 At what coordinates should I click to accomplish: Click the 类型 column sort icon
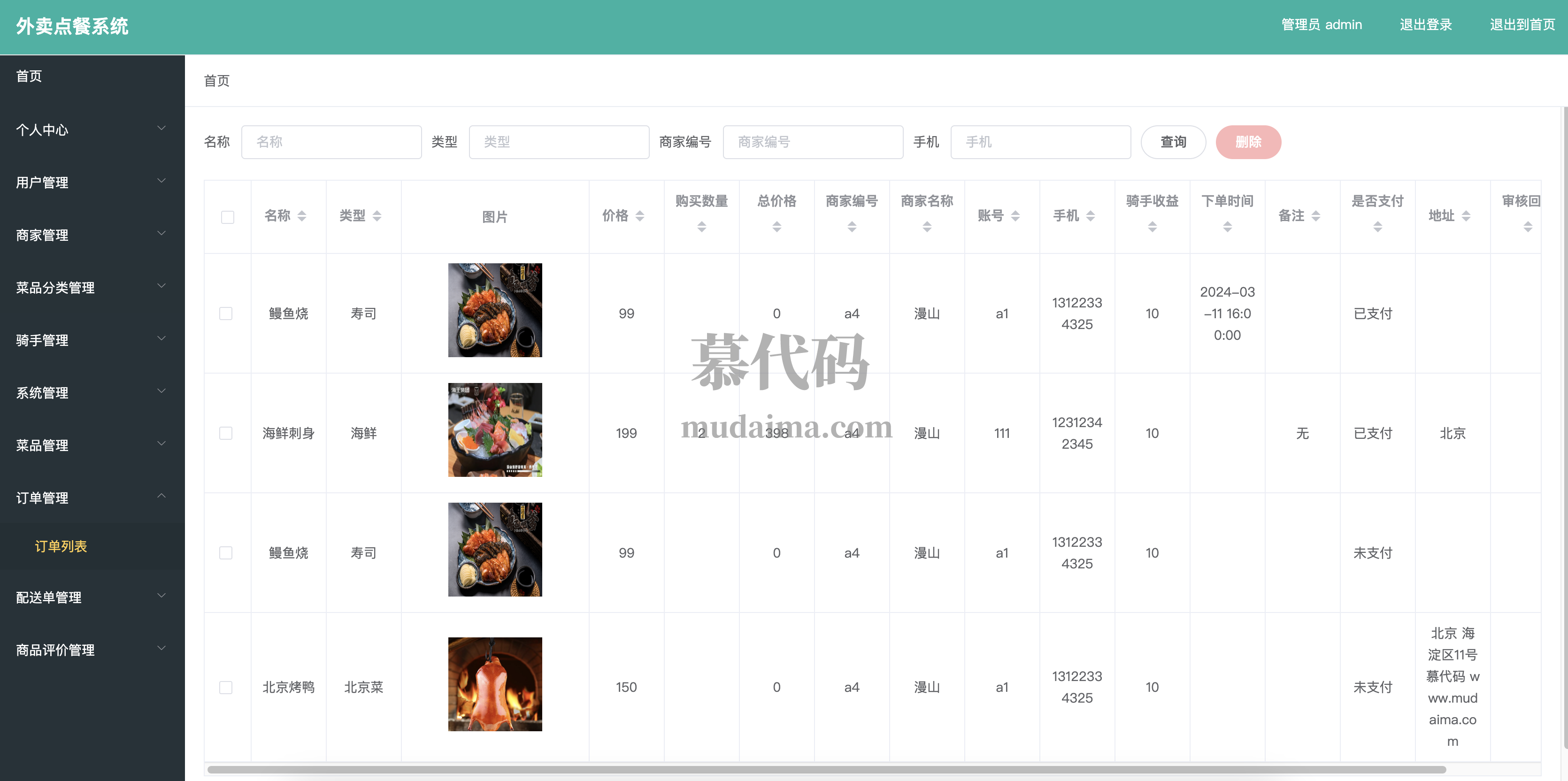point(377,216)
